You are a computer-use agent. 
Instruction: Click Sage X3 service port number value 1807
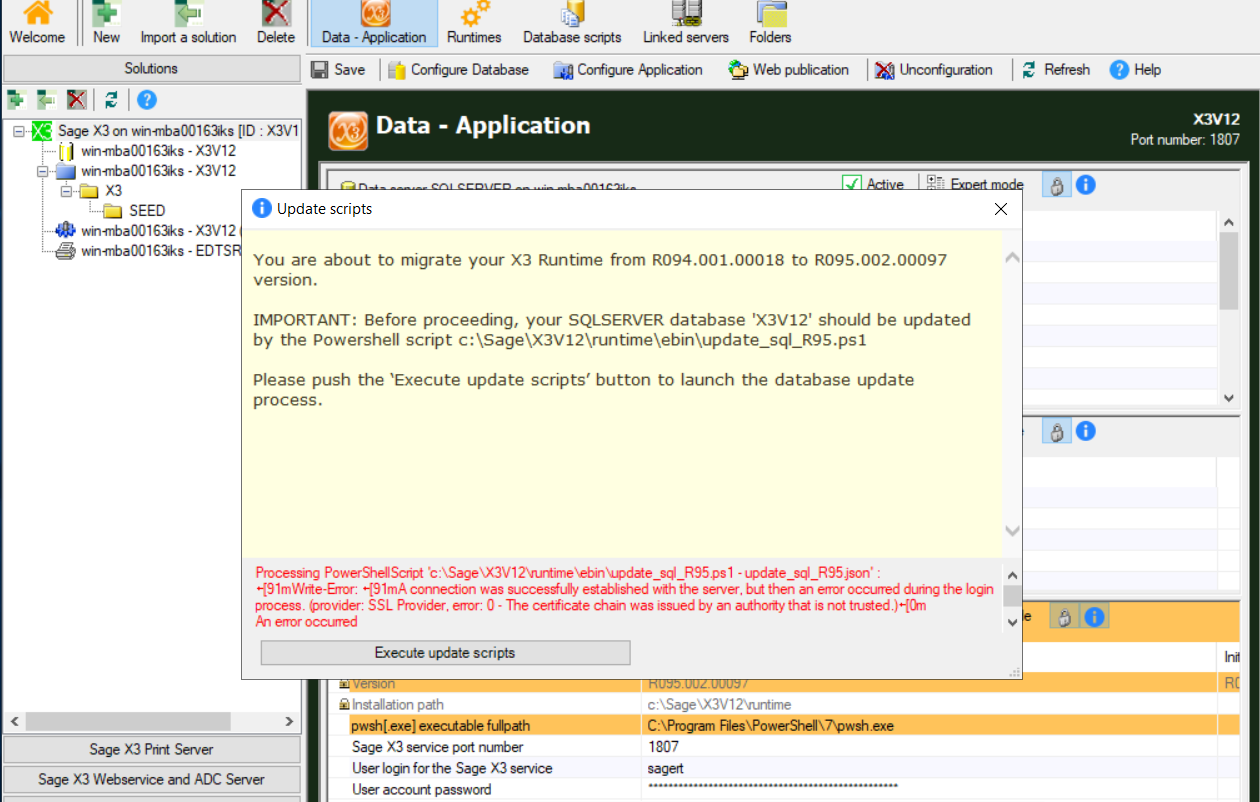930,747
